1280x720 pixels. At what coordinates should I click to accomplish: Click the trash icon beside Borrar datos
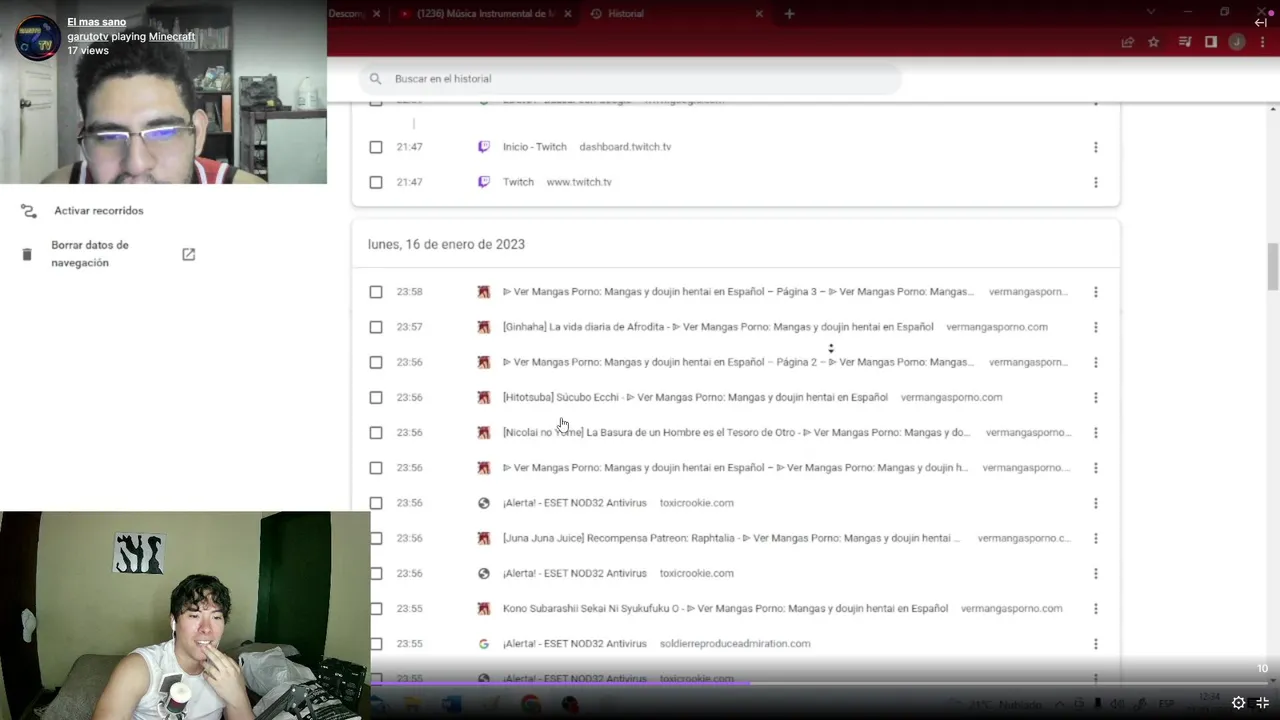[27, 254]
